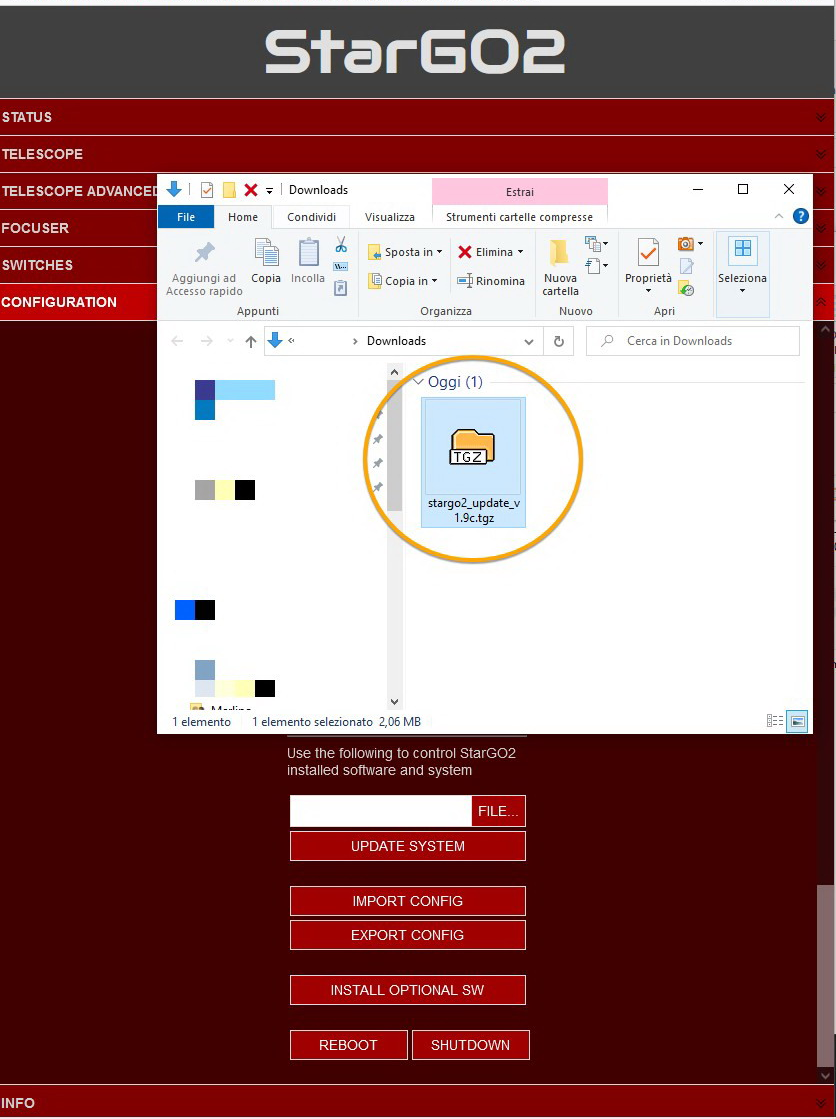Click the paste shortcut icon in Appunti
This screenshot has height=1119, width=836.
(x=341, y=288)
